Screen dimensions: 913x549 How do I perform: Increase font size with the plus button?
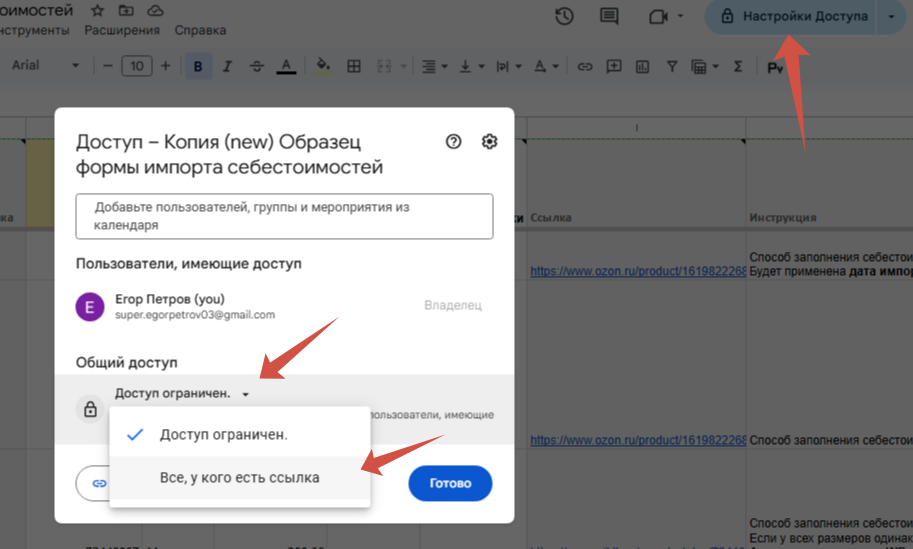click(165, 66)
